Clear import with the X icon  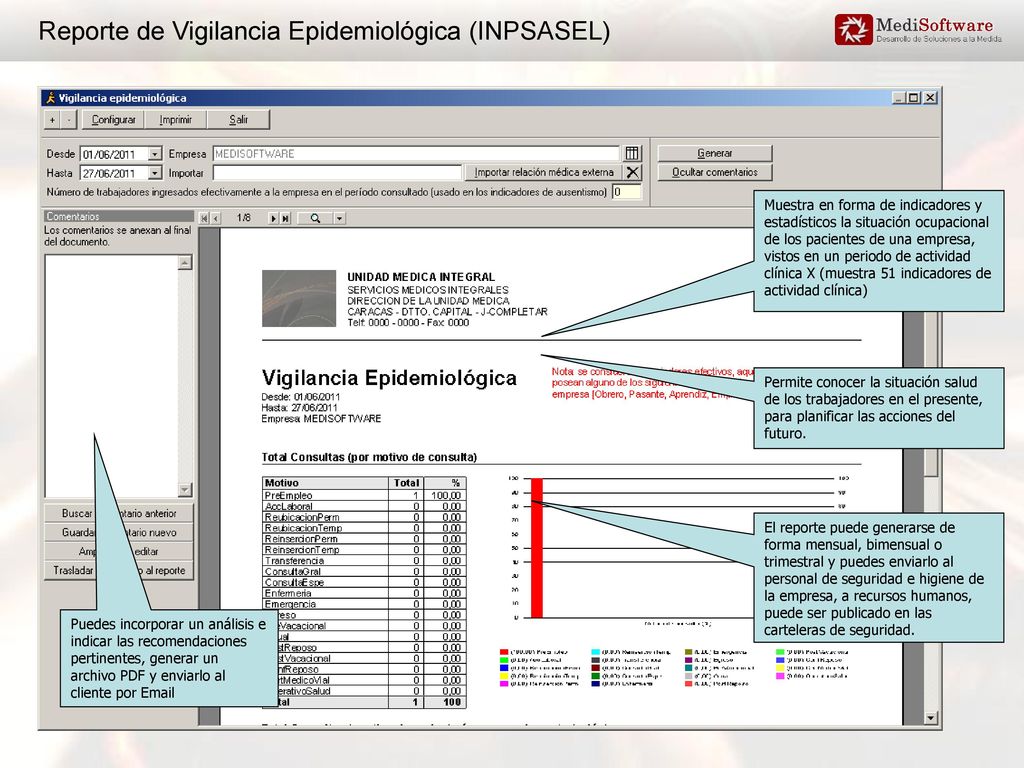pos(632,172)
